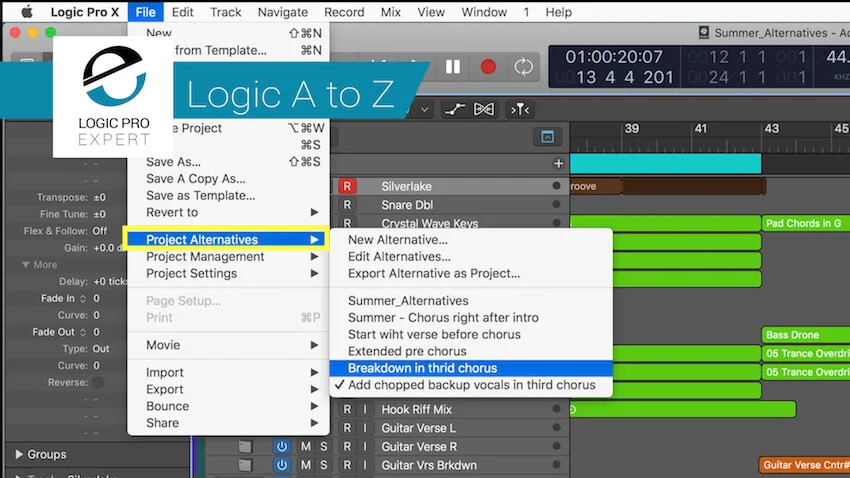Open the chevron dropdown left of automation icon
This screenshot has height=478, width=850.
pyautogui.click(x=424, y=109)
